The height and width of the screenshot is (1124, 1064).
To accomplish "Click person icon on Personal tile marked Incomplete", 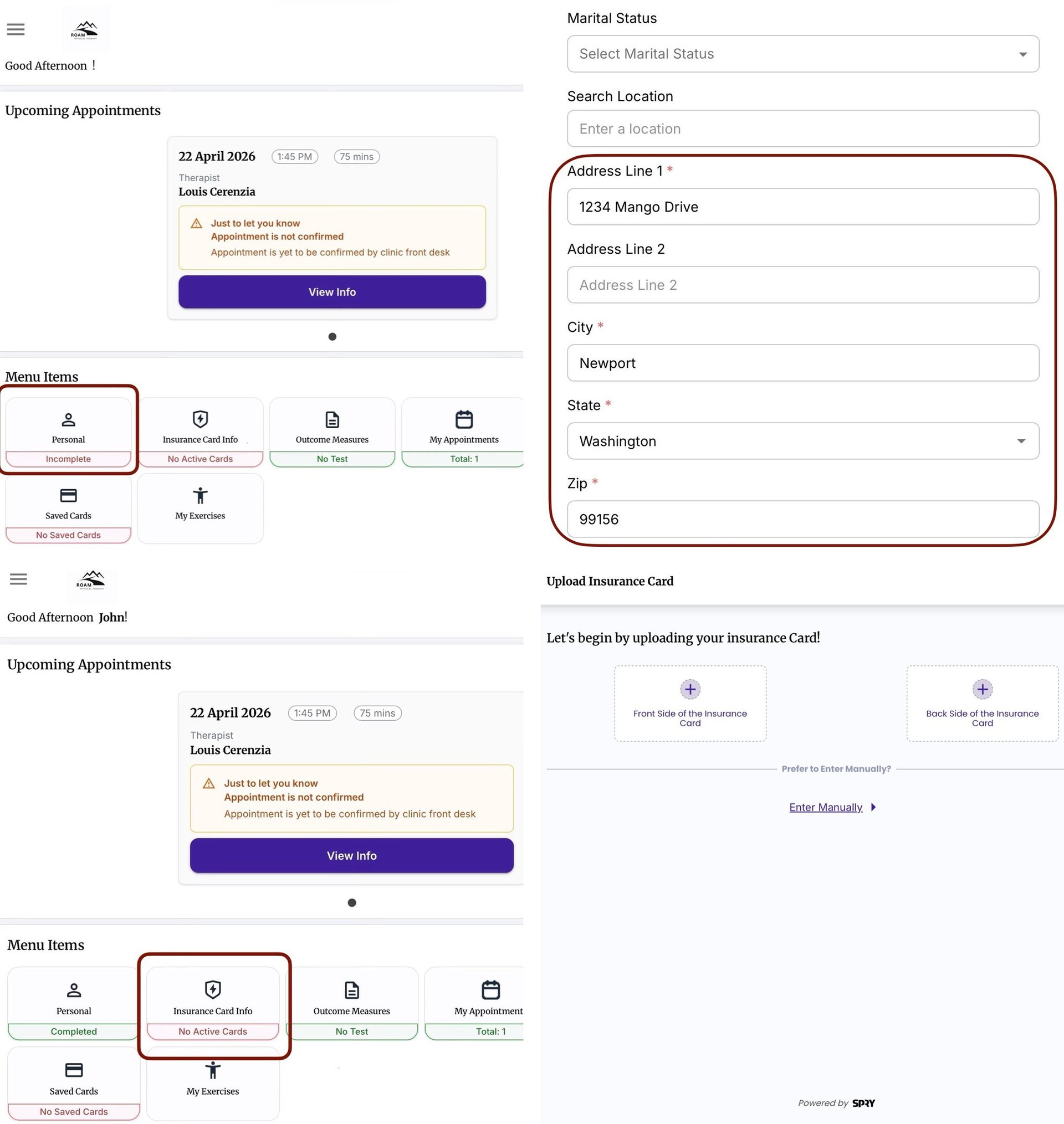I will (68, 419).
